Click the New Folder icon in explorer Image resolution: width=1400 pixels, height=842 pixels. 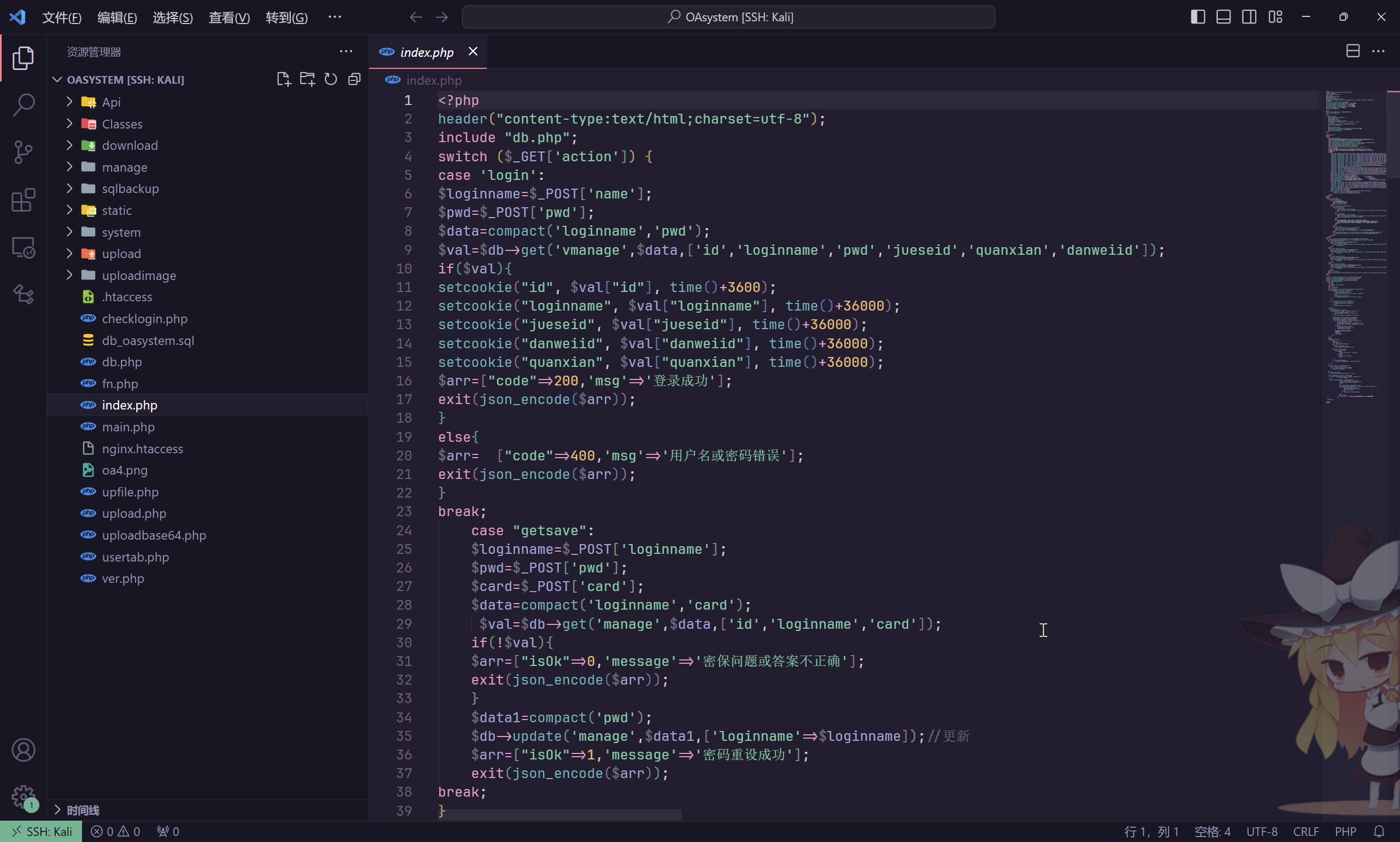pos(307,79)
